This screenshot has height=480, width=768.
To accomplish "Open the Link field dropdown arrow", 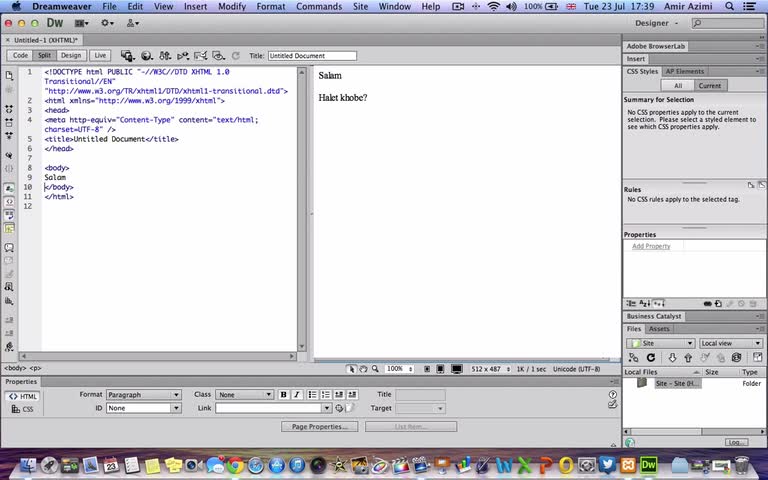I will pyautogui.click(x=327, y=408).
